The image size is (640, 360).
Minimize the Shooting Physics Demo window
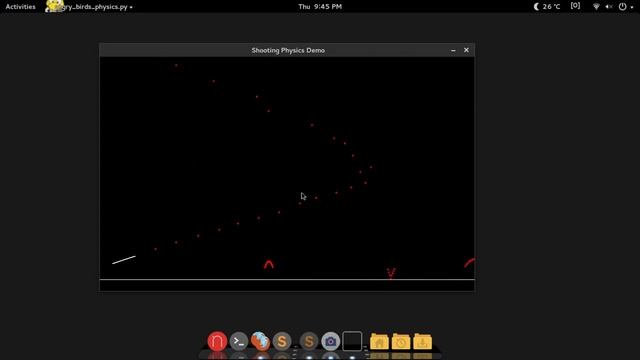pyautogui.click(x=453, y=50)
